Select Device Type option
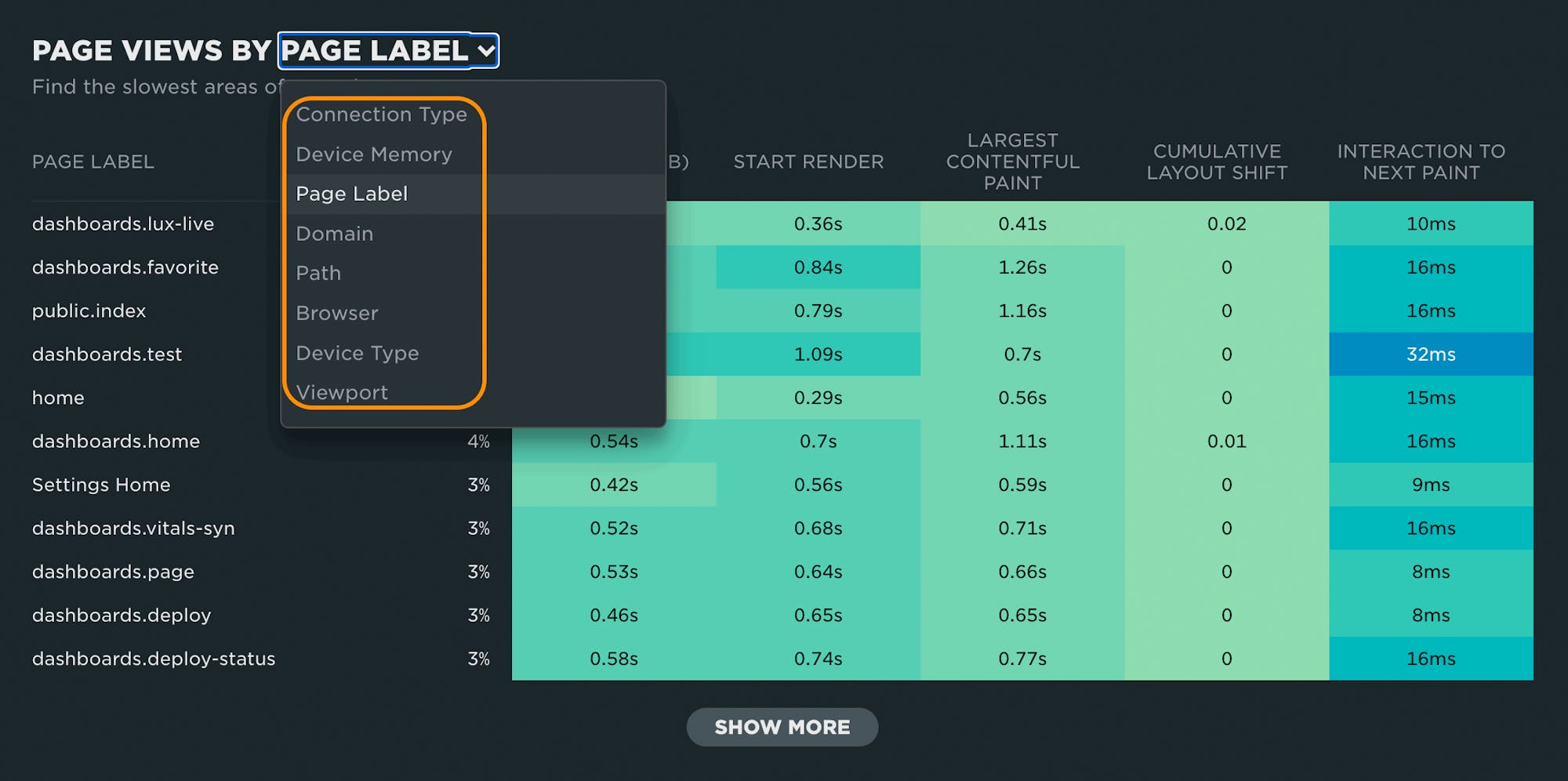This screenshot has width=1568, height=781. point(358,353)
